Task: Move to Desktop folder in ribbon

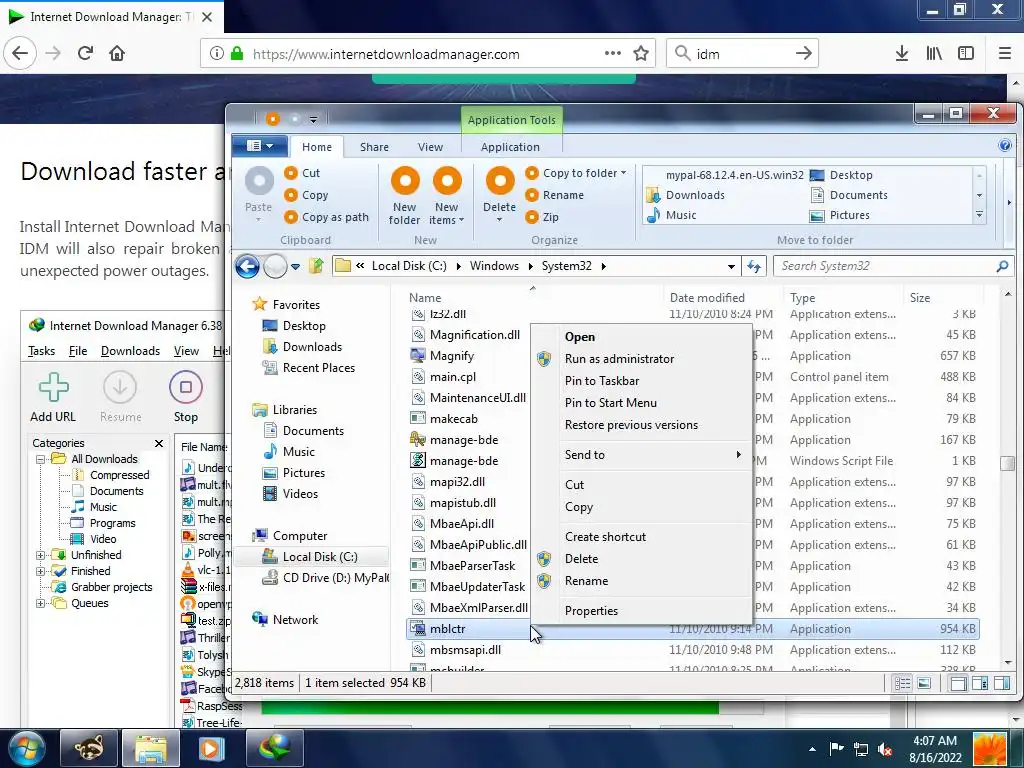Action: [841, 175]
